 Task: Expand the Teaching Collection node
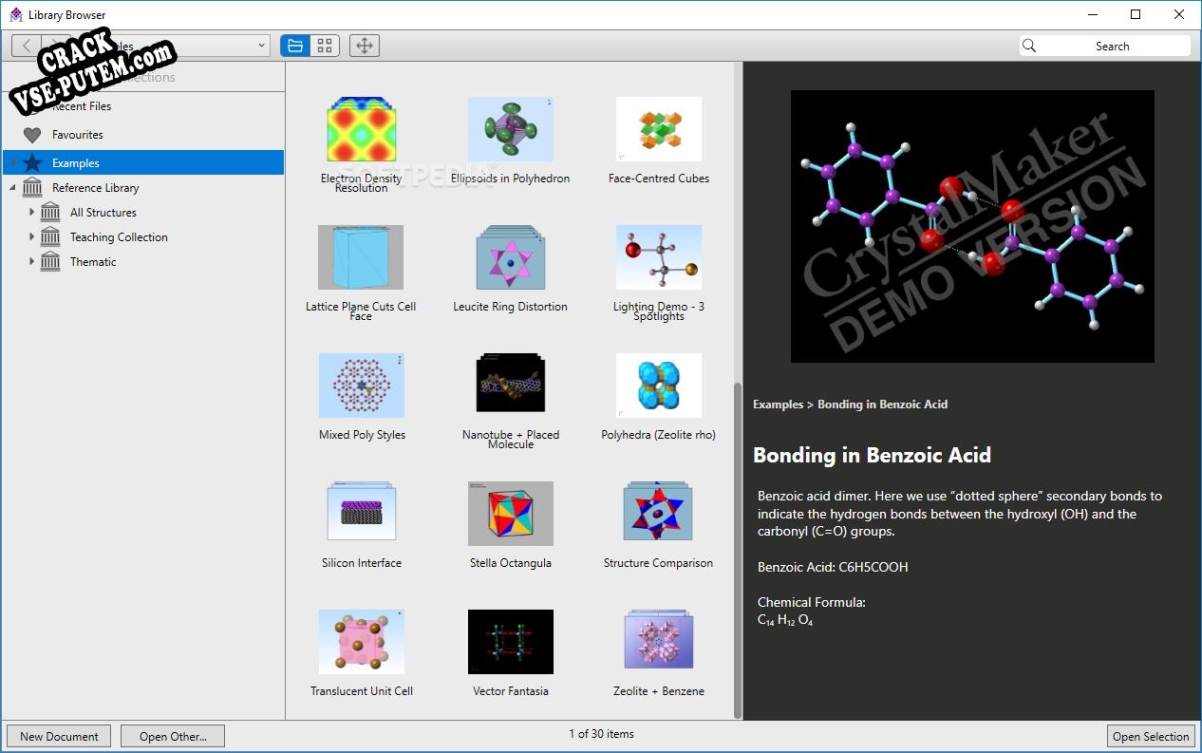(x=32, y=237)
